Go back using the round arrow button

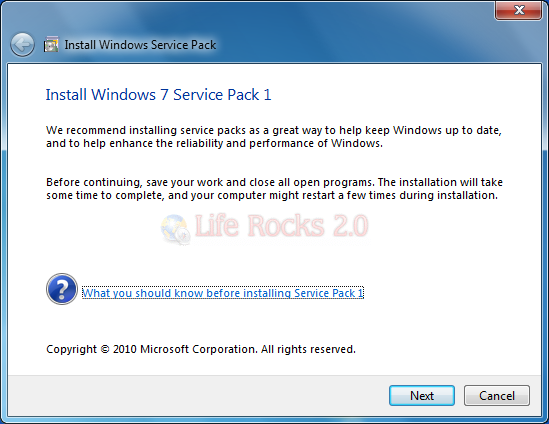pyautogui.click(x=22, y=45)
